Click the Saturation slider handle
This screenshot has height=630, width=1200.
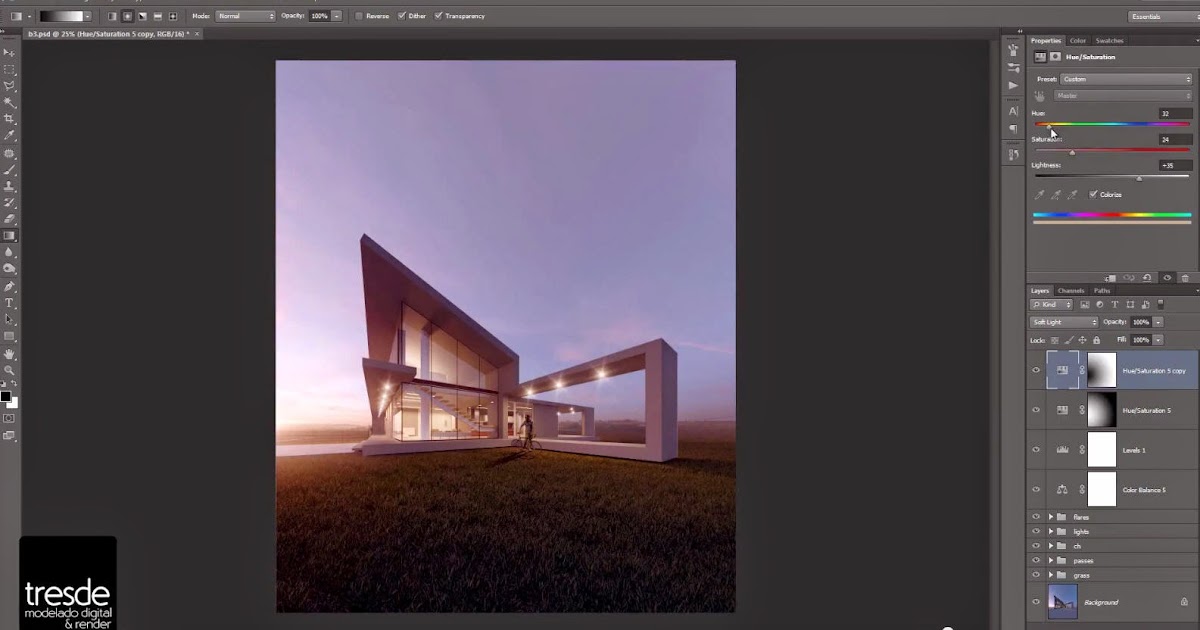1072,153
